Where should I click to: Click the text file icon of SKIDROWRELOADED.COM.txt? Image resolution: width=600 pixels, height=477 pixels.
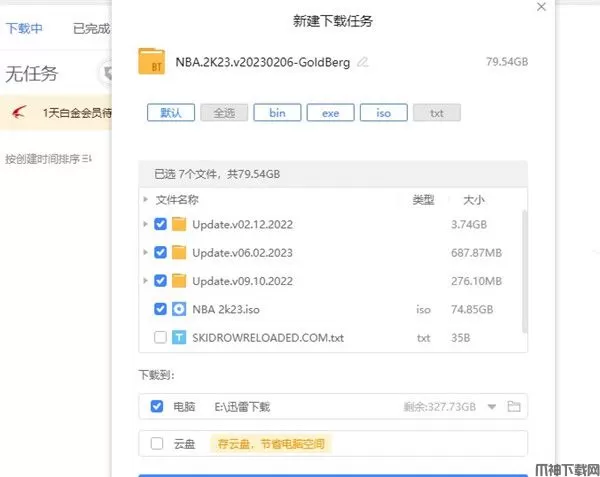point(179,337)
